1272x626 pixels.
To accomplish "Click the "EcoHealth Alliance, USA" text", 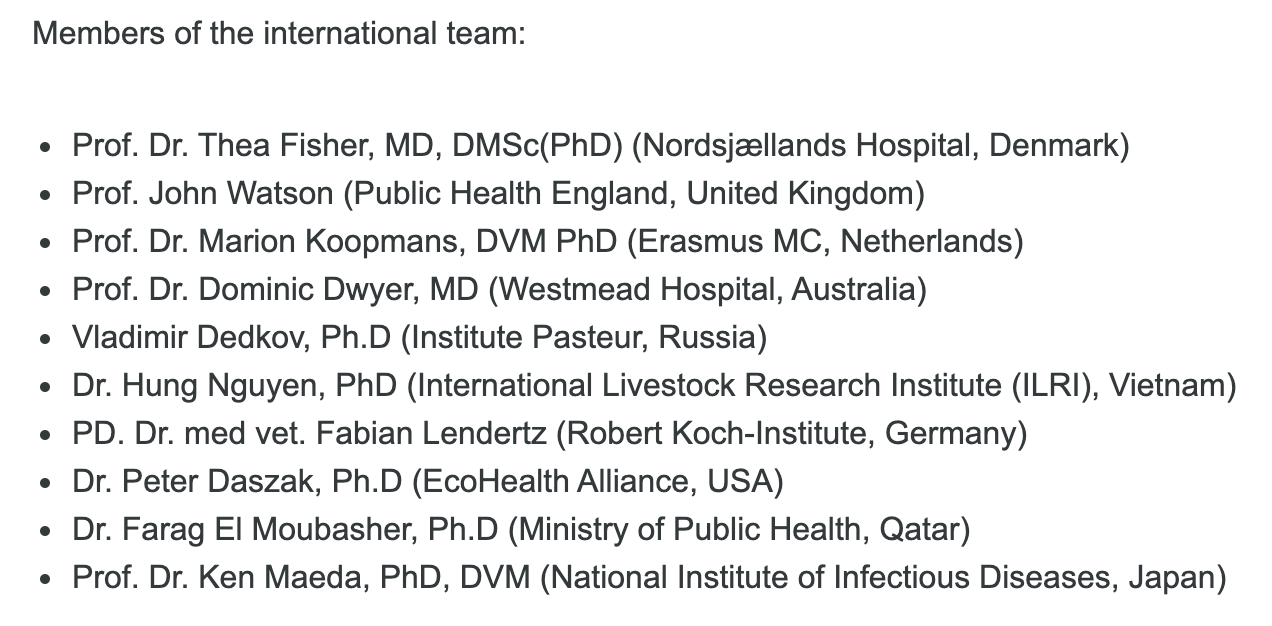I will pyautogui.click(x=597, y=482).
